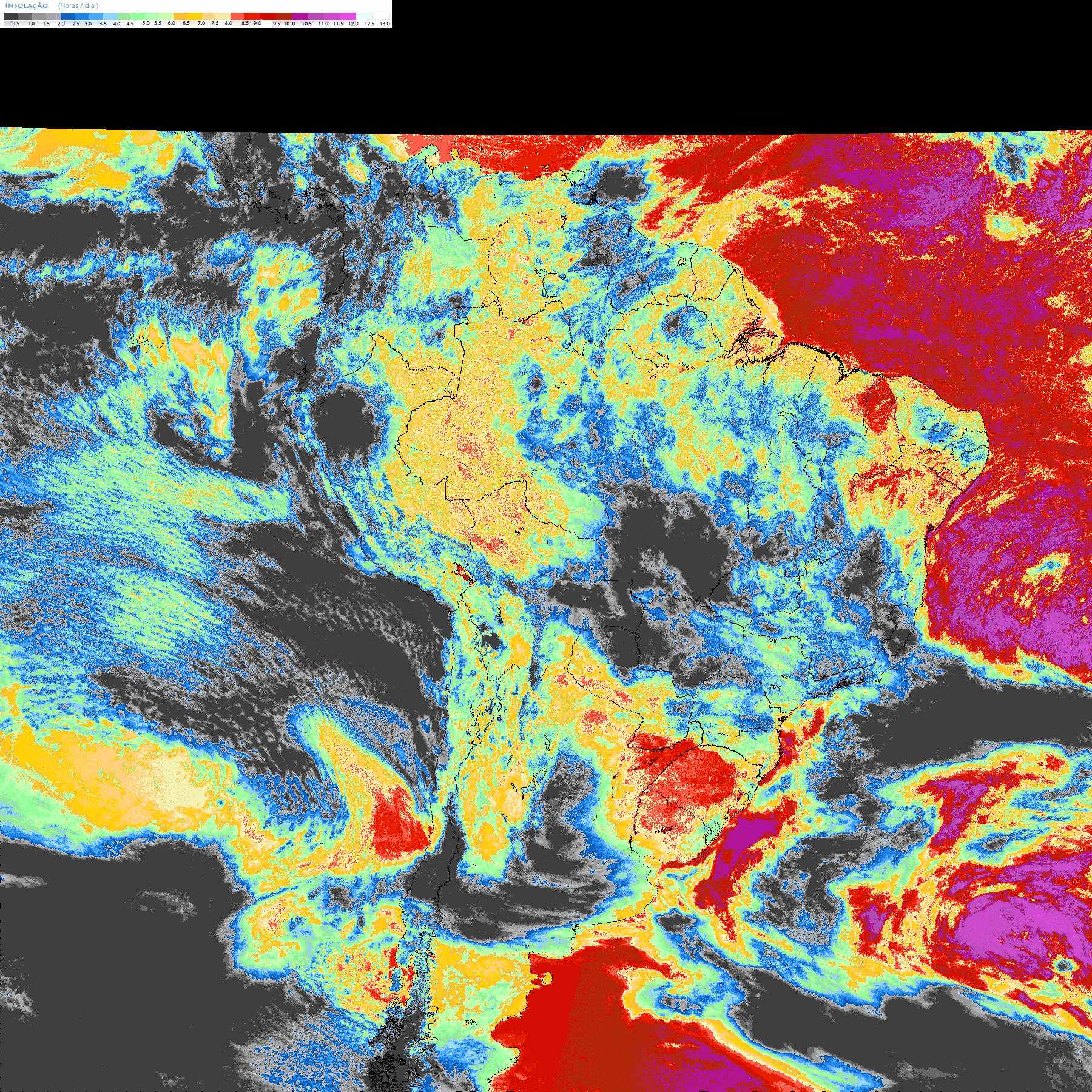This screenshot has width=1092, height=1092.
Task: Click the 6.0 scale label
Action: (x=171, y=23)
